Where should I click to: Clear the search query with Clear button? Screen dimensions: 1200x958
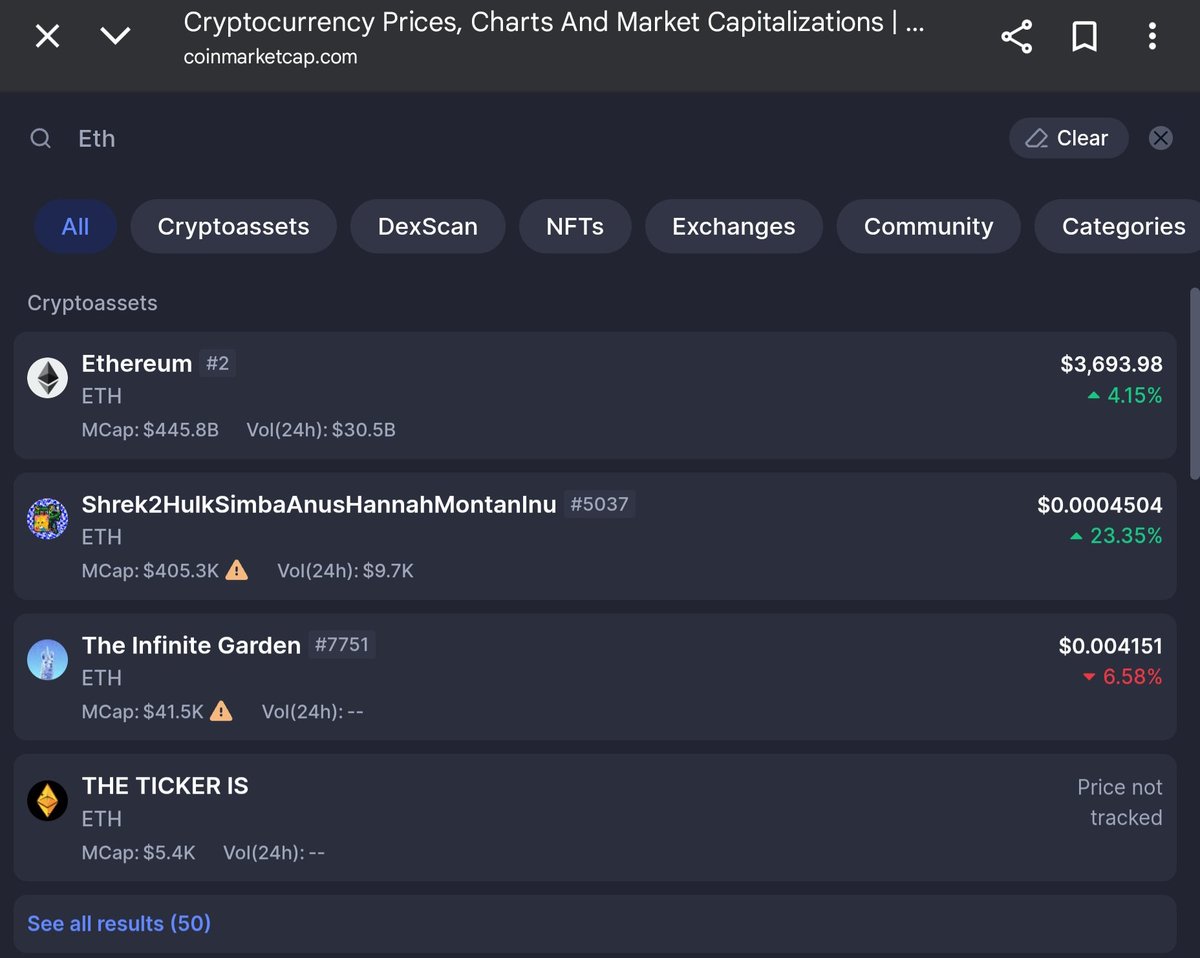pyautogui.click(x=1068, y=138)
